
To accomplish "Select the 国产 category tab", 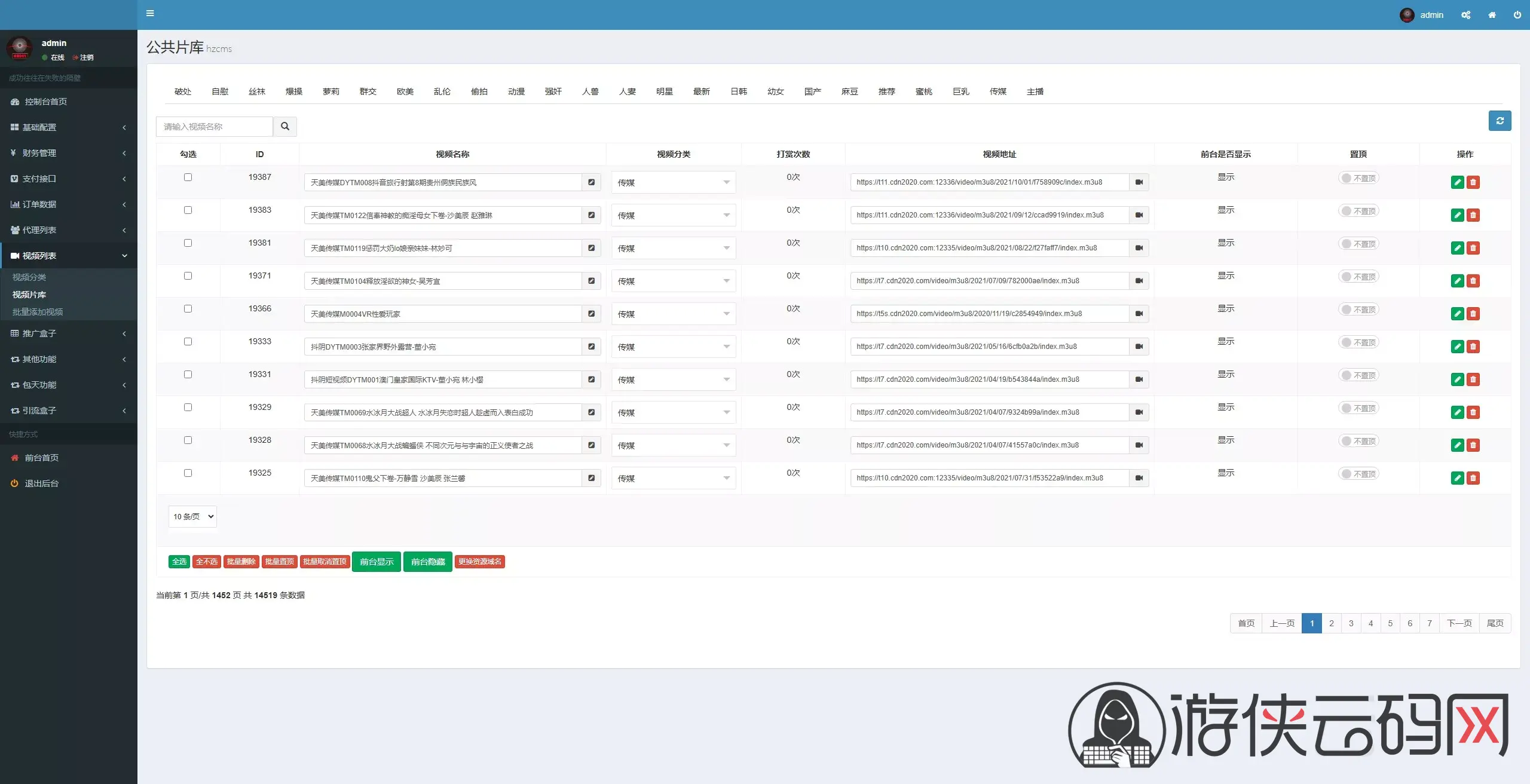I will [812, 91].
